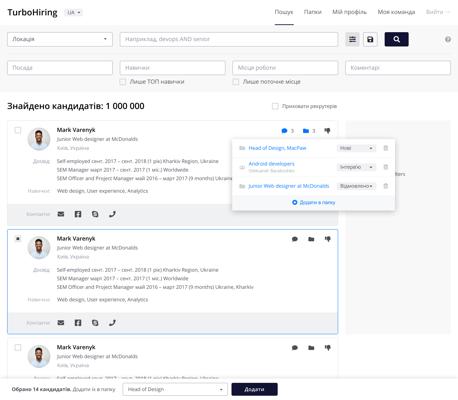
Task: Open the help question mark icon
Action: [x=448, y=39]
